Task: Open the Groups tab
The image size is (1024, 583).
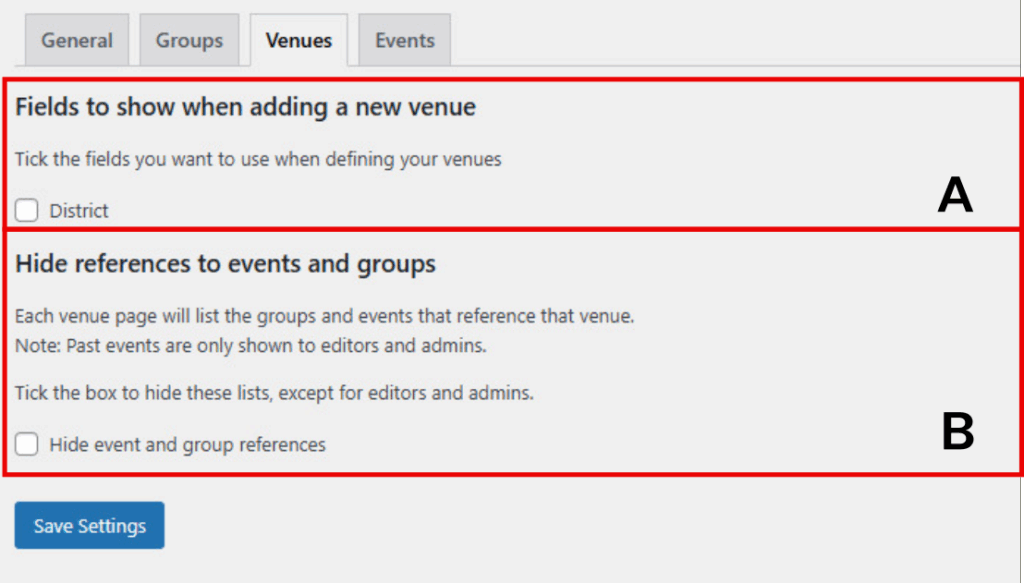Action: (189, 40)
